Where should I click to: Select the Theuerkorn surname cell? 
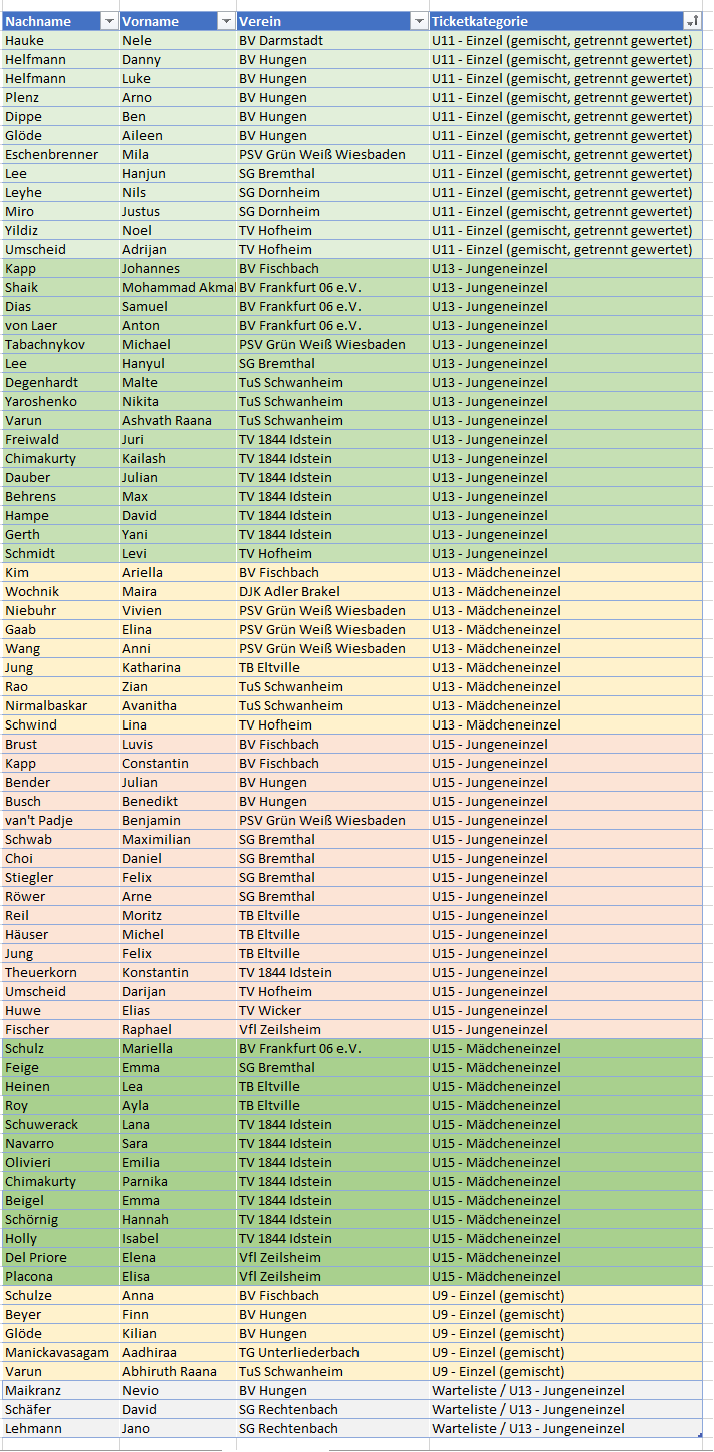tap(60, 972)
